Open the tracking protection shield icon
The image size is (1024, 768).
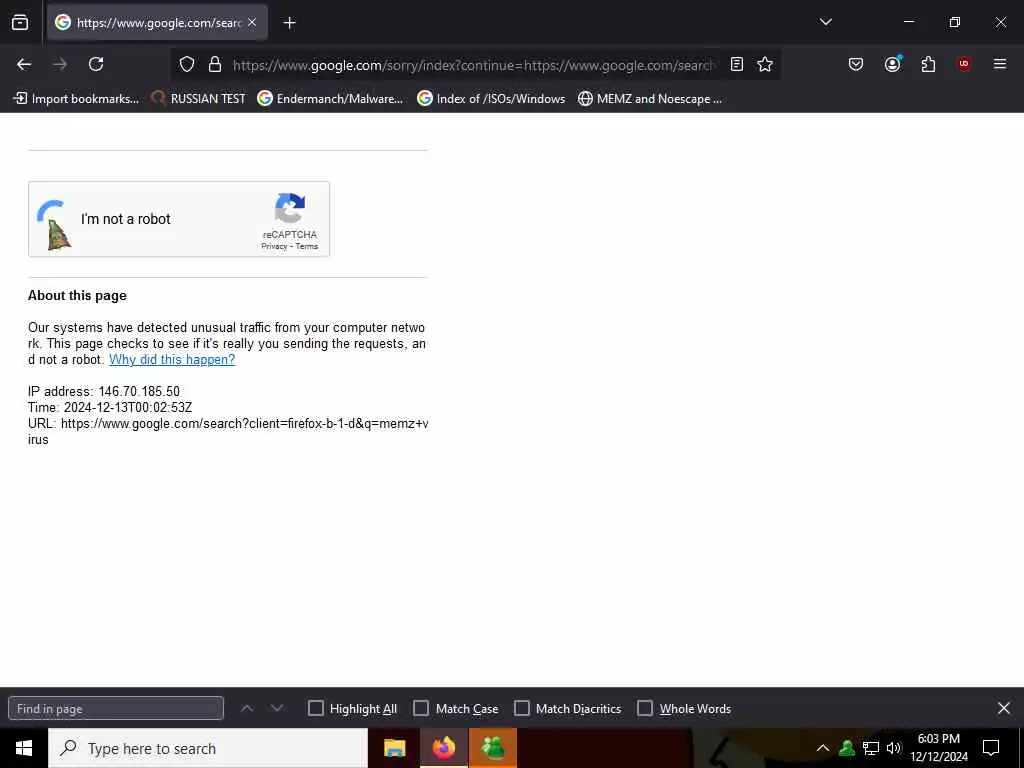tap(187, 64)
